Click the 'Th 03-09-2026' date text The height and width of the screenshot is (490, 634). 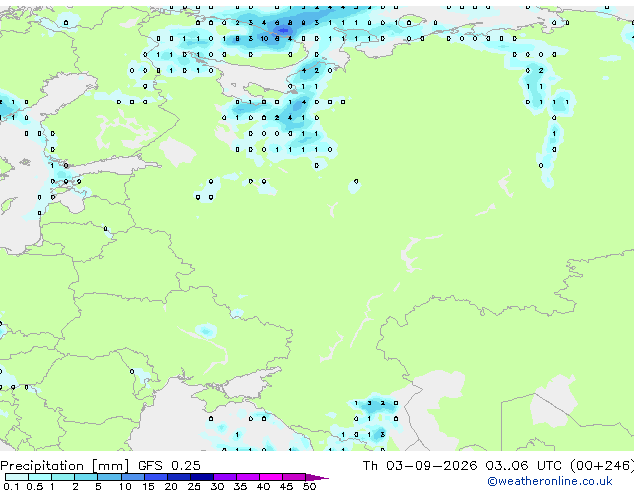[420, 466]
